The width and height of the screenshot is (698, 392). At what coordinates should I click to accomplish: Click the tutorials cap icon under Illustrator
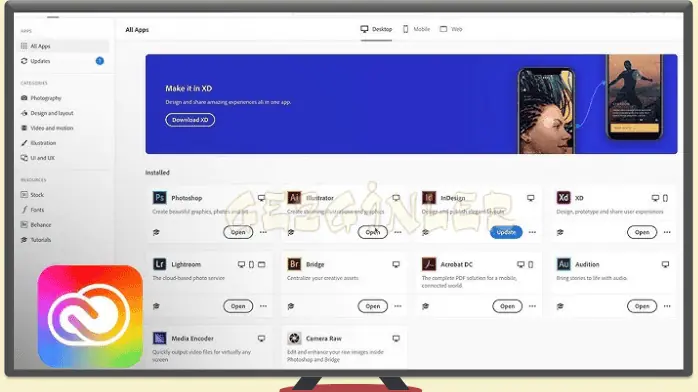tap(291, 232)
